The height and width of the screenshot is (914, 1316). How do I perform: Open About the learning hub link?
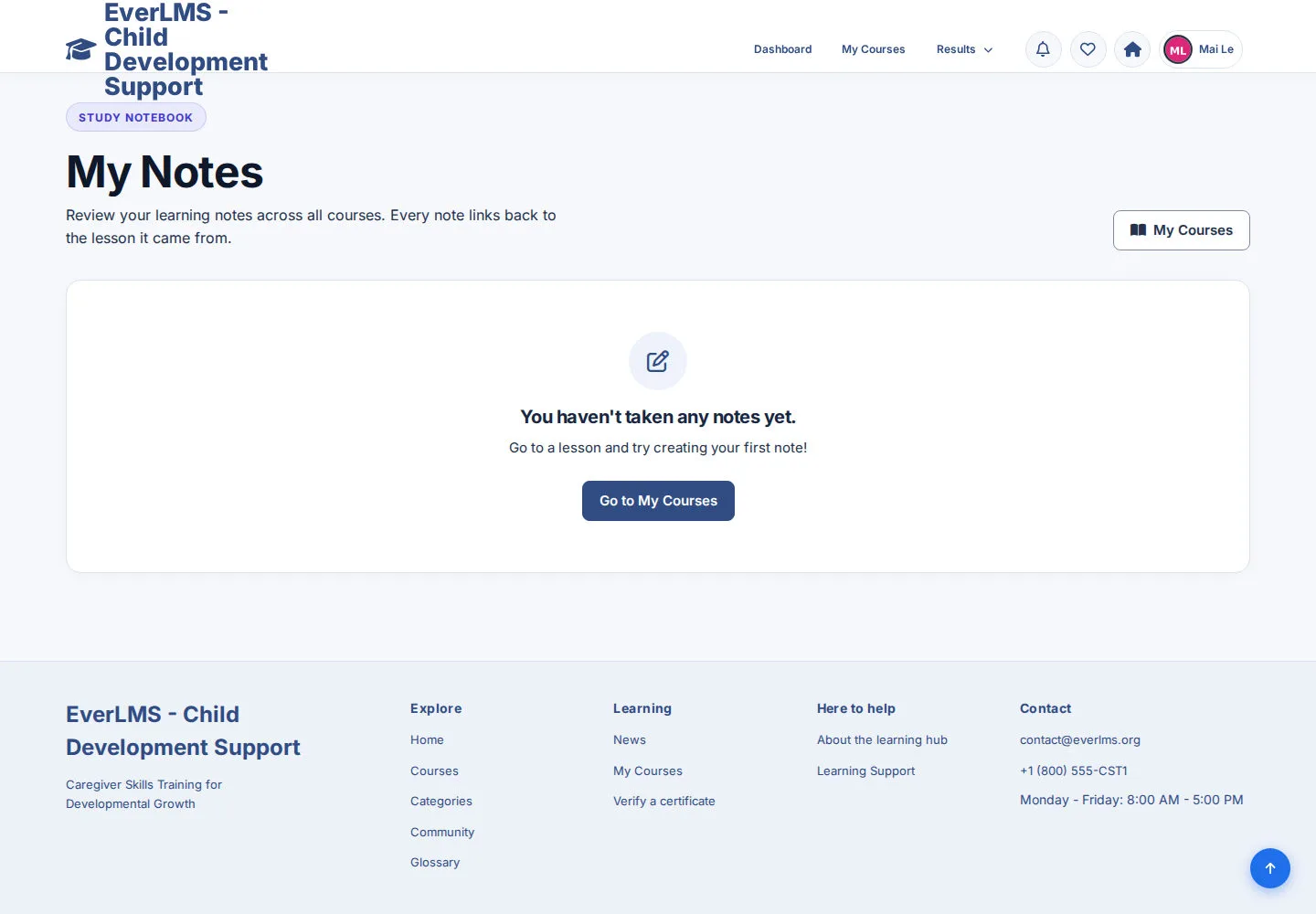coord(882,740)
